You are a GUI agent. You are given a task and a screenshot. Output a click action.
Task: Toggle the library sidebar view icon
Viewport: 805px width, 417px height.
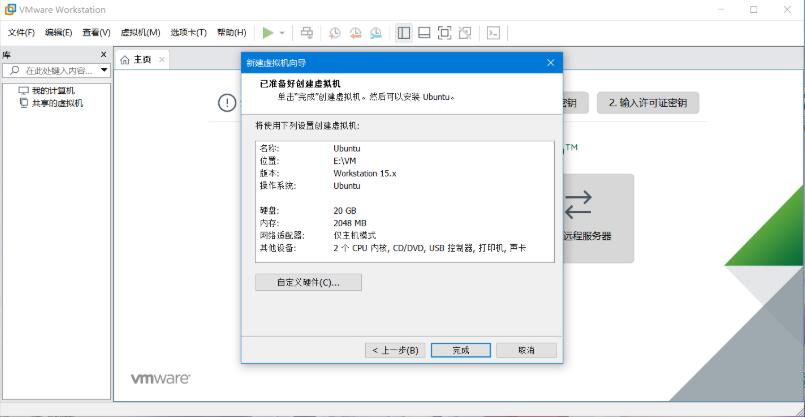(404, 33)
